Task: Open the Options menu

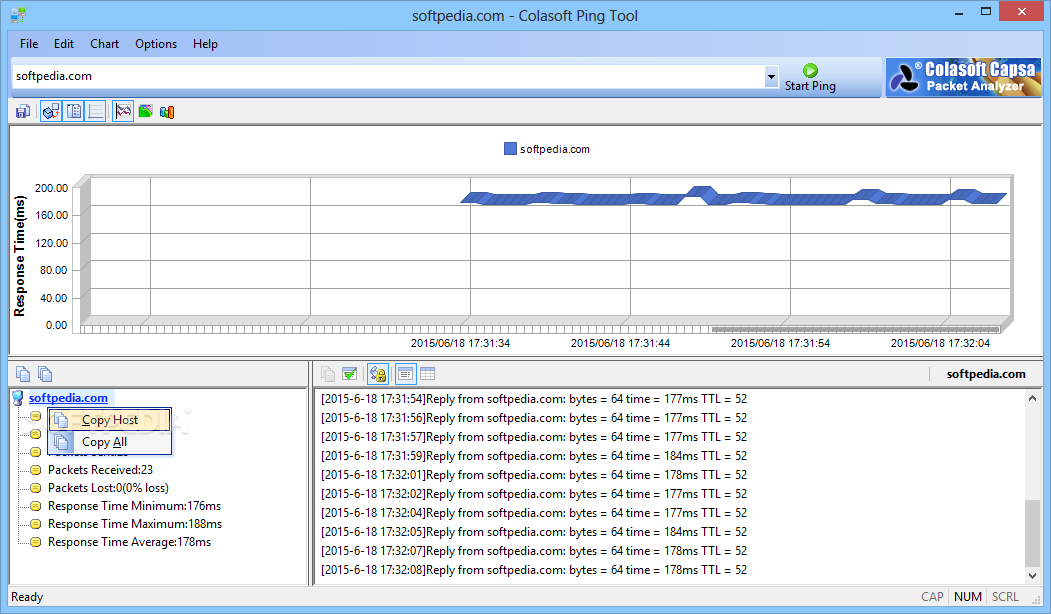Action: point(156,44)
